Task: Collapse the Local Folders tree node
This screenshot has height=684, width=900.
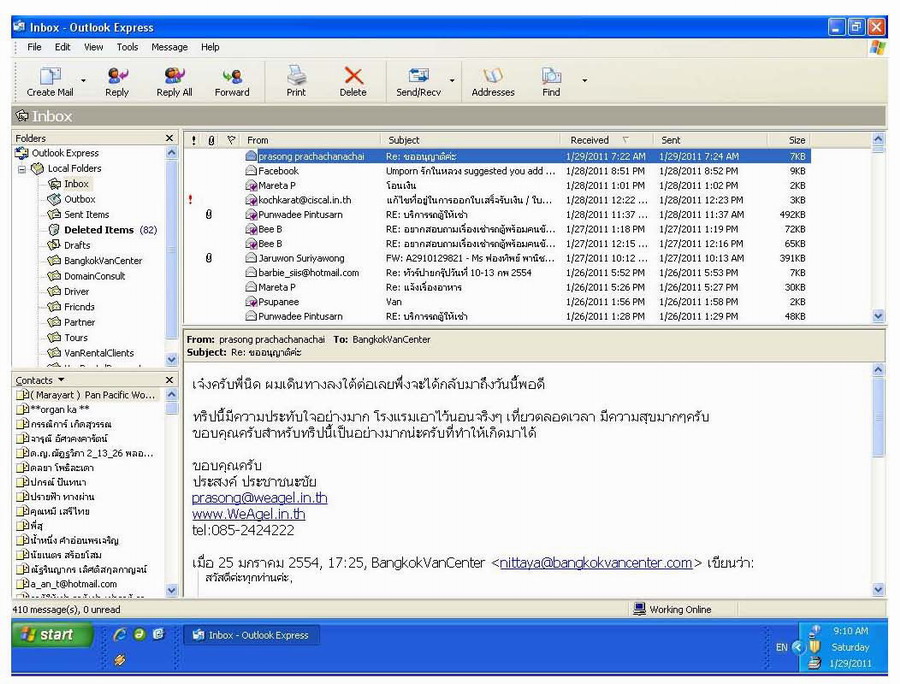Action: tap(22, 169)
